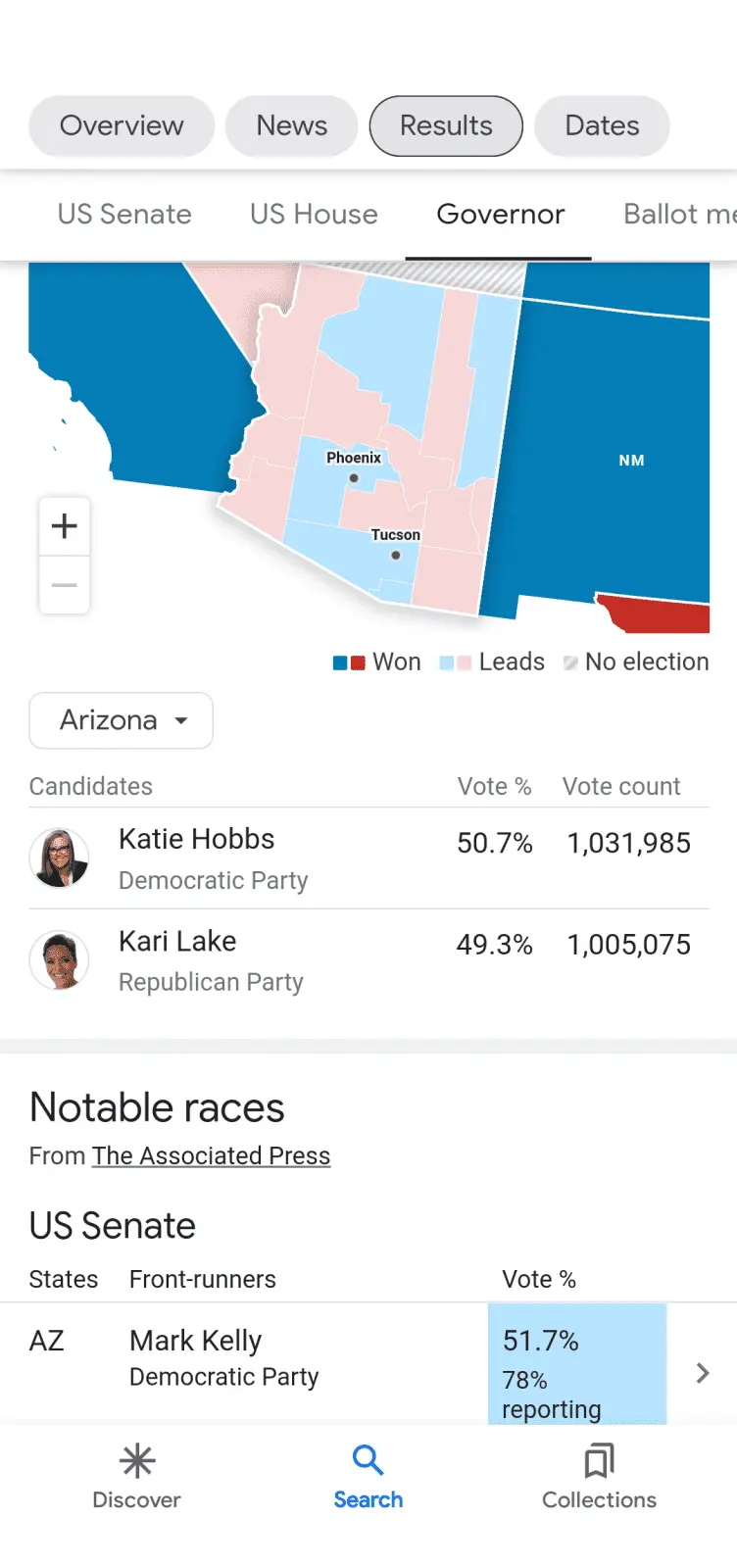Image resolution: width=737 pixels, height=1568 pixels.
Task: Open The Associated Press link
Action: (211, 1156)
